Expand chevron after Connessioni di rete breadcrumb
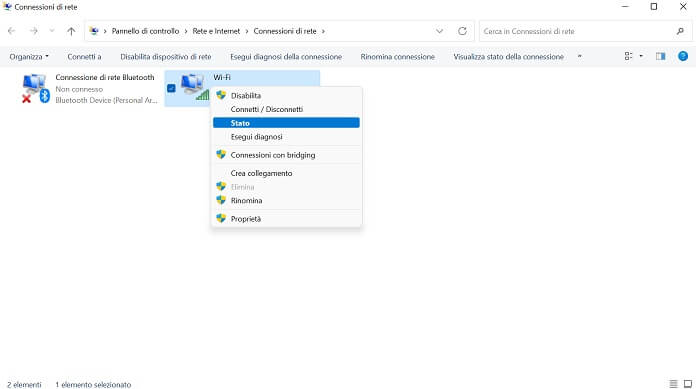The width and height of the screenshot is (696, 389). point(323,31)
